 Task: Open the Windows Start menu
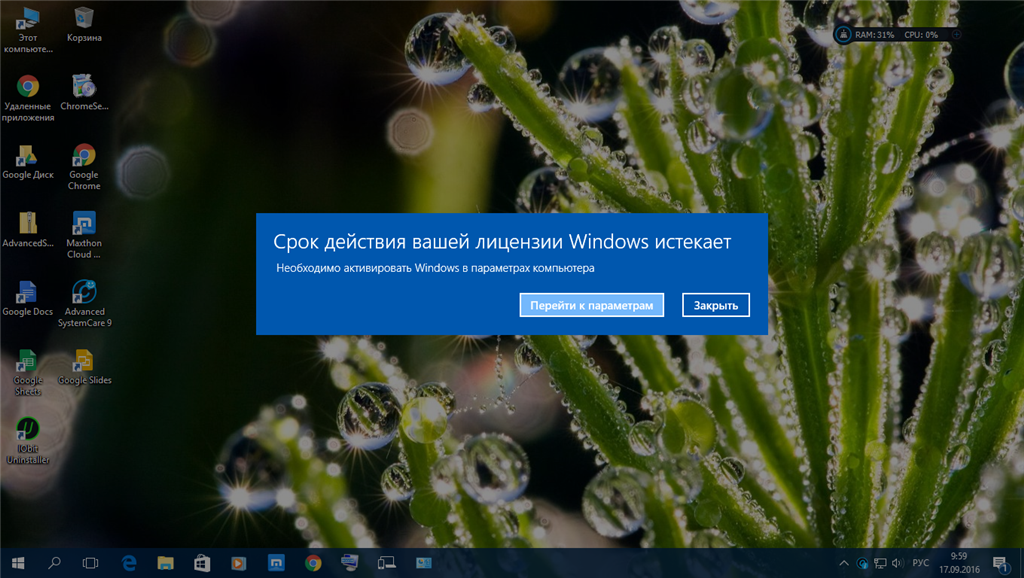pos(18,563)
